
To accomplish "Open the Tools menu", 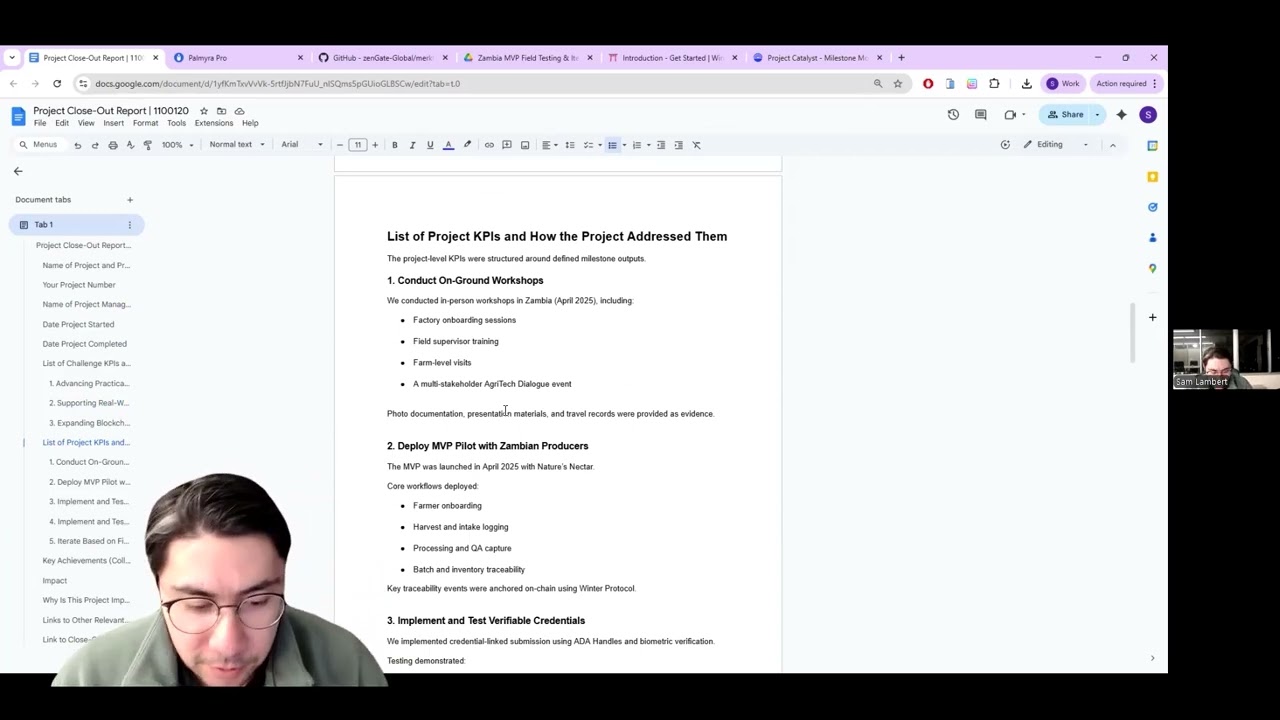I will click(x=176, y=123).
